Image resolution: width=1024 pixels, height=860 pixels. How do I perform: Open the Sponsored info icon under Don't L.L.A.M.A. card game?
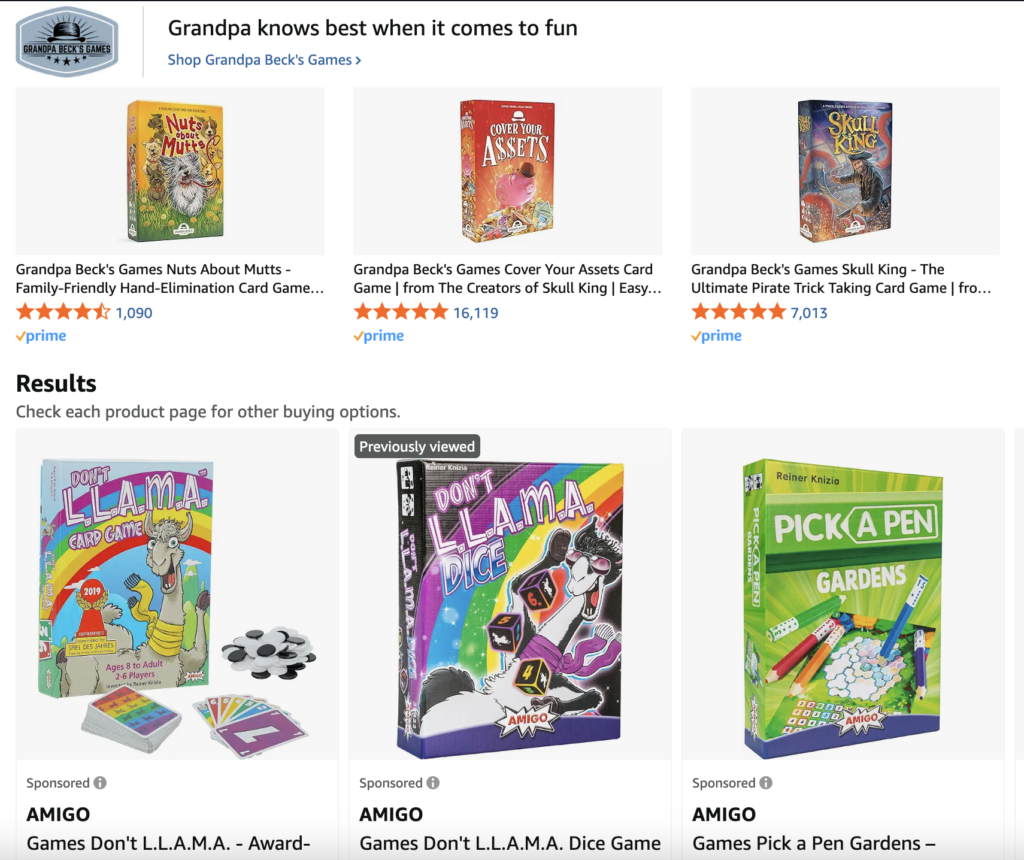pos(100,782)
